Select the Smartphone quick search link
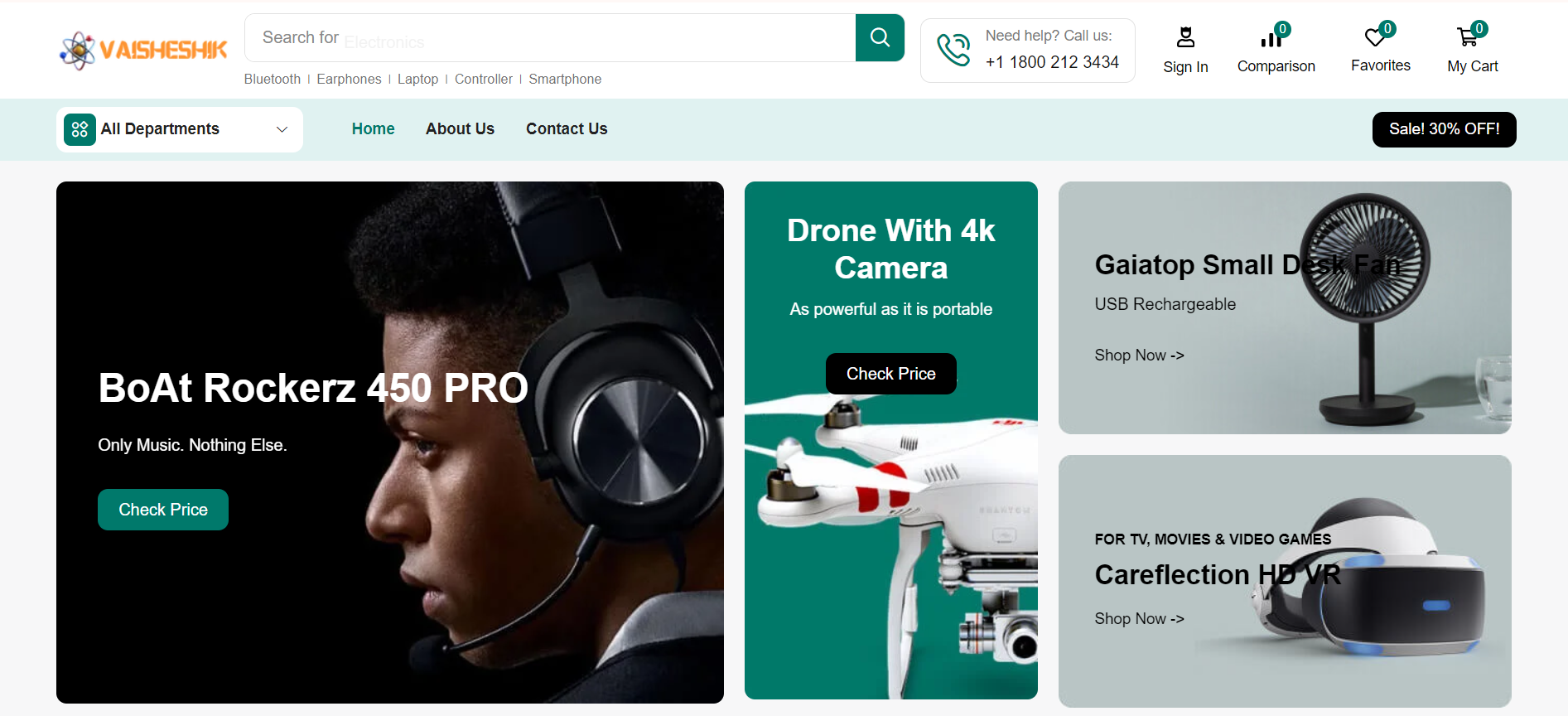Screen dimensions: 1568x716 [565, 79]
